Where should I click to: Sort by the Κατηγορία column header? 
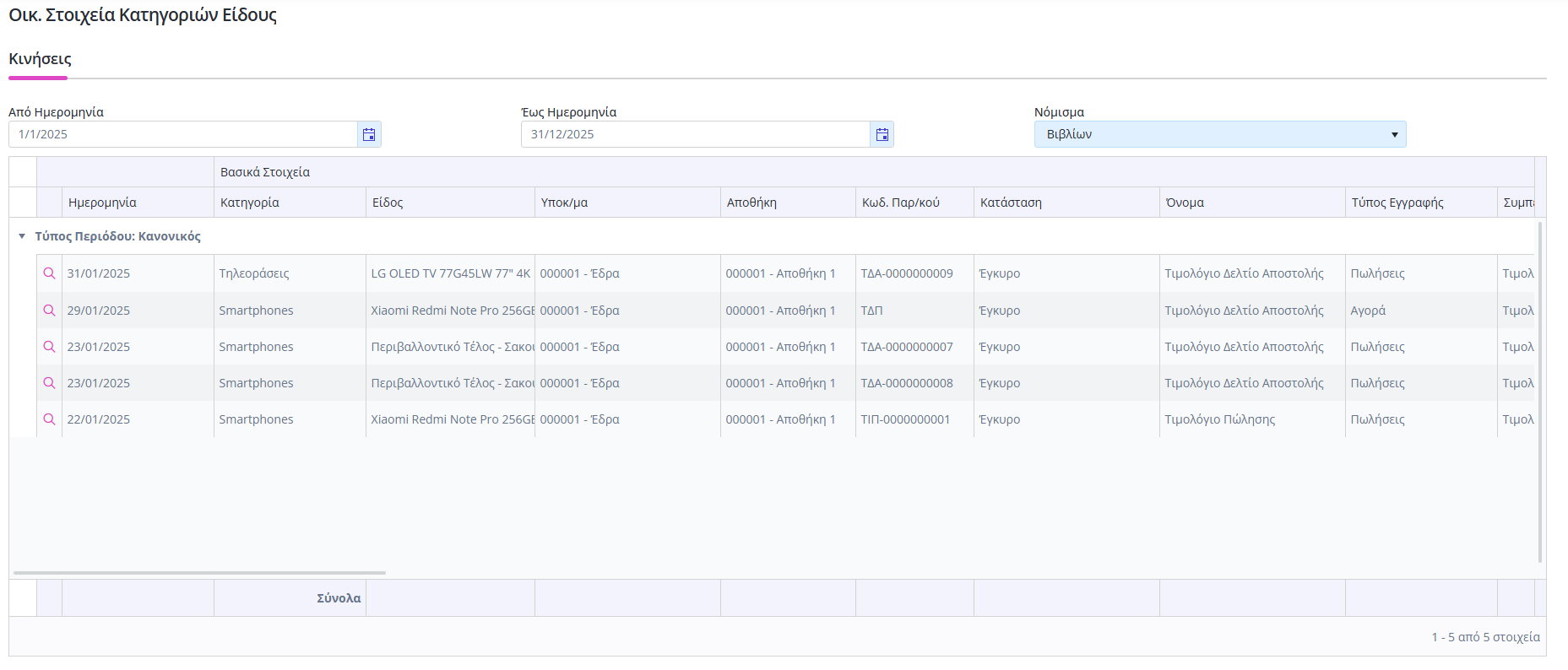point(290,203)
